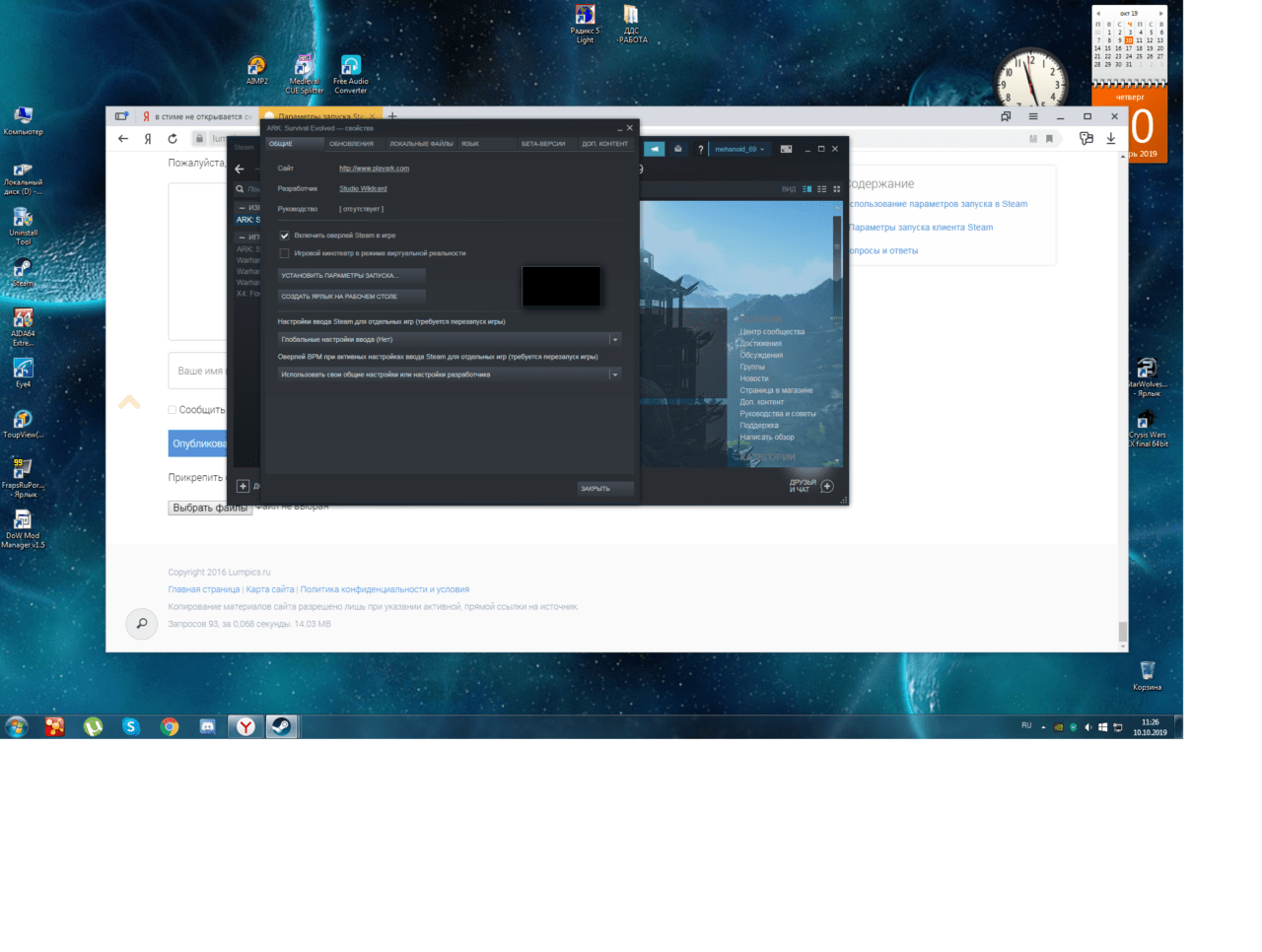
Task: Open Discord from the taskbar
Action: [x=208, y=727]
